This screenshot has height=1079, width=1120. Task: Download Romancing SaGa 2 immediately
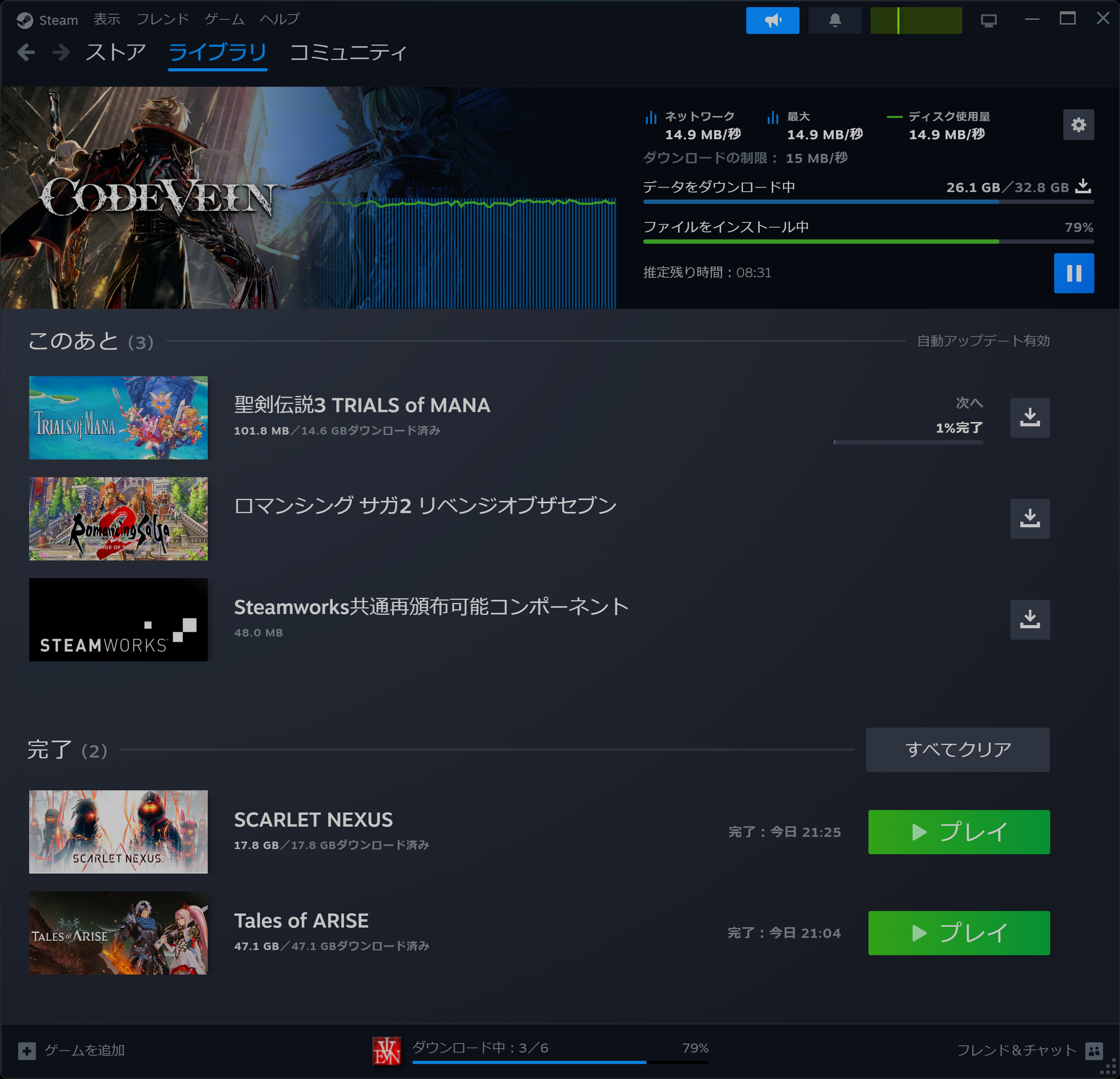[x=1029, y=518]
